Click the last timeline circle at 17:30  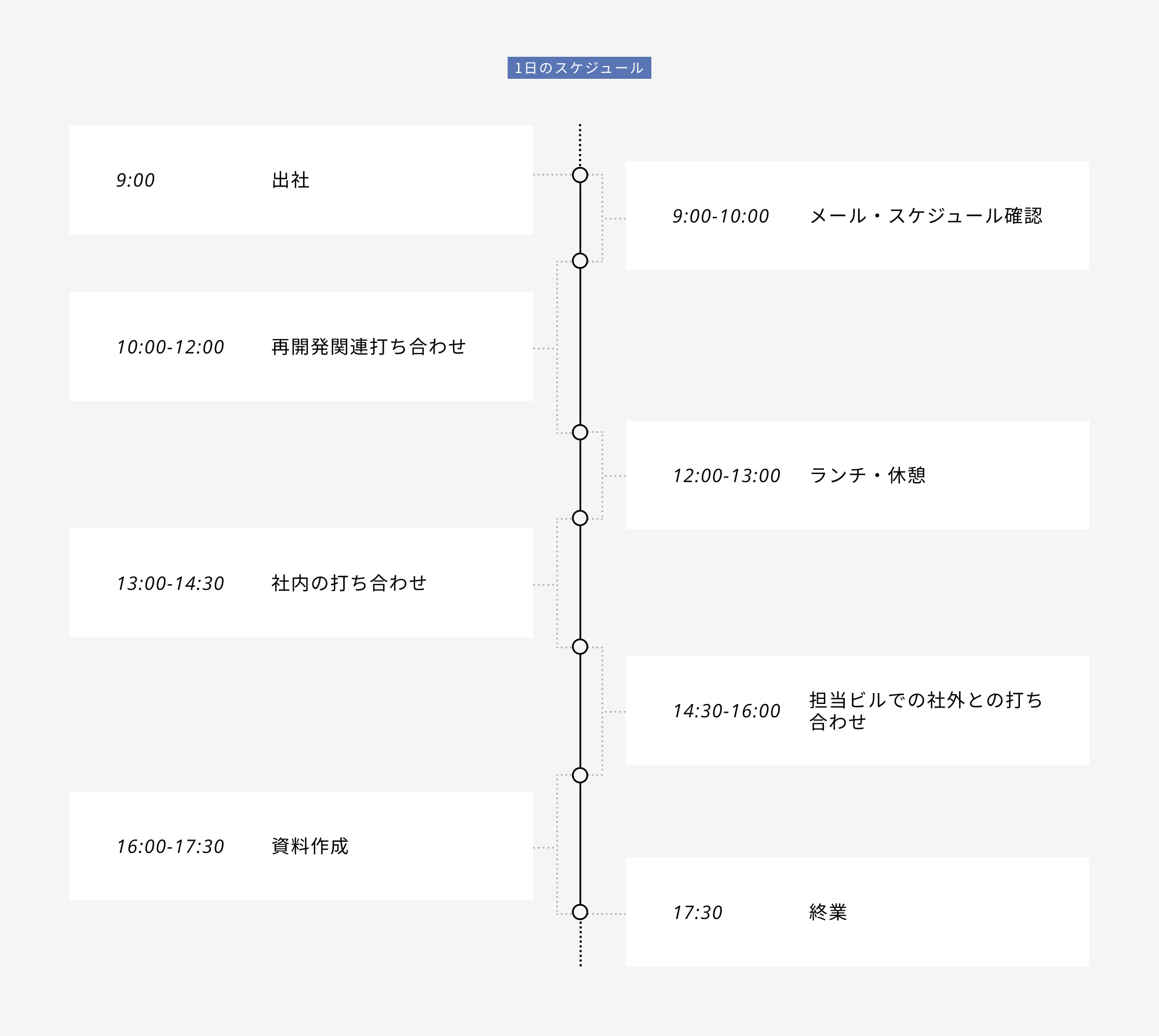click(x=580, y=912)
